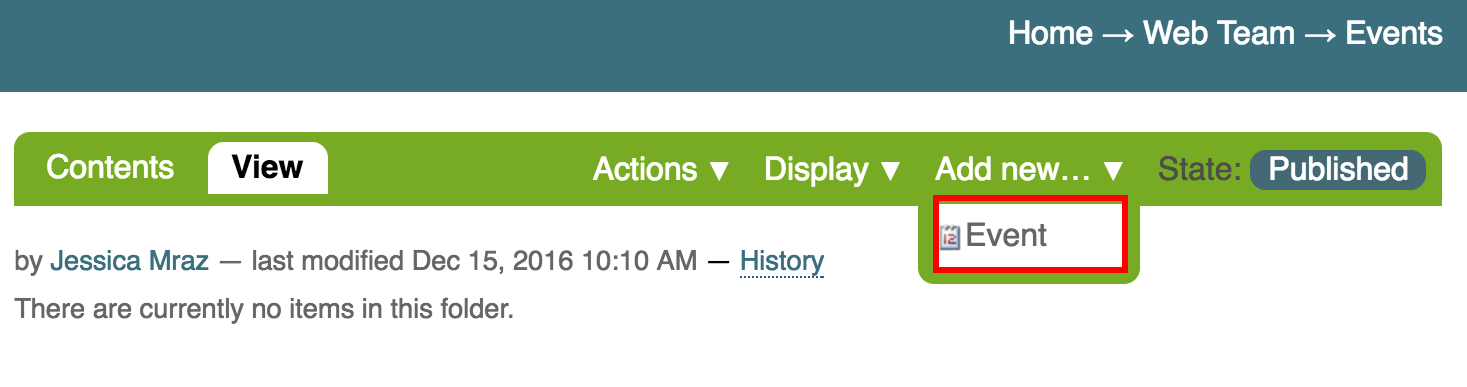The image size is (1467, 387).
Task: Click the State: label
Action: (x=1200, y=169)
